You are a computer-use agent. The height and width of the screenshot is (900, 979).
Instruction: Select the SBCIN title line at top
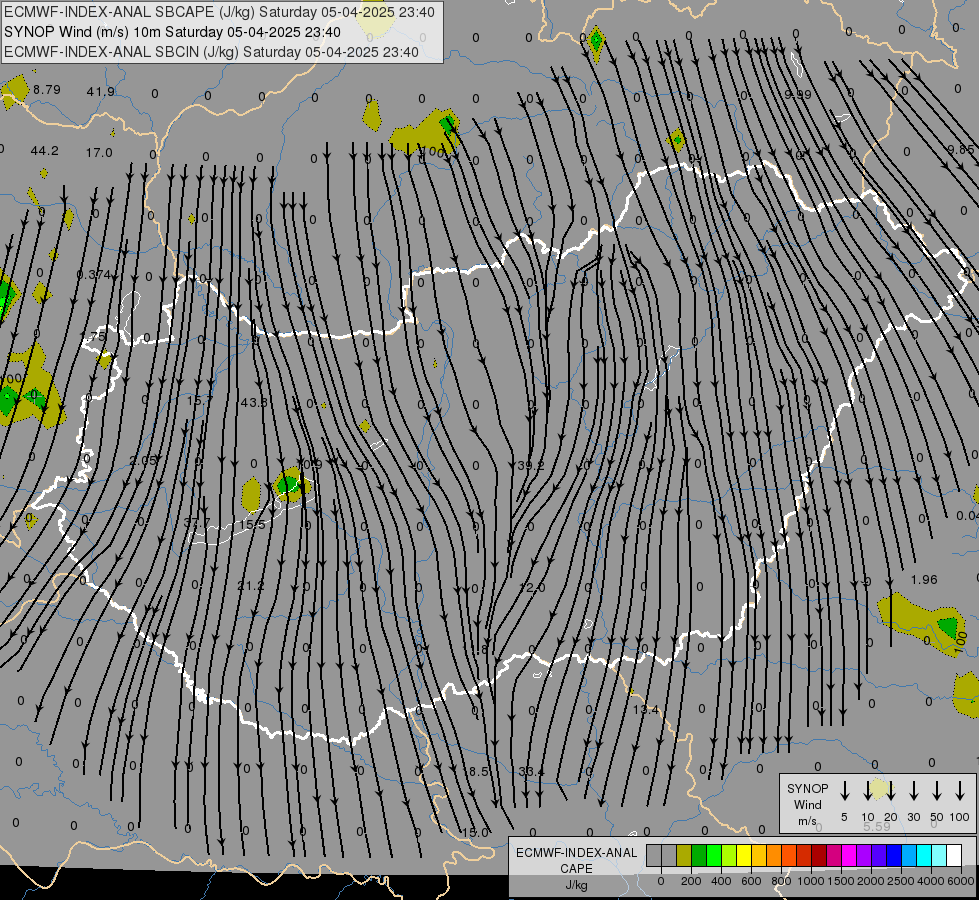pyautogui.click(x=211, y=52)
